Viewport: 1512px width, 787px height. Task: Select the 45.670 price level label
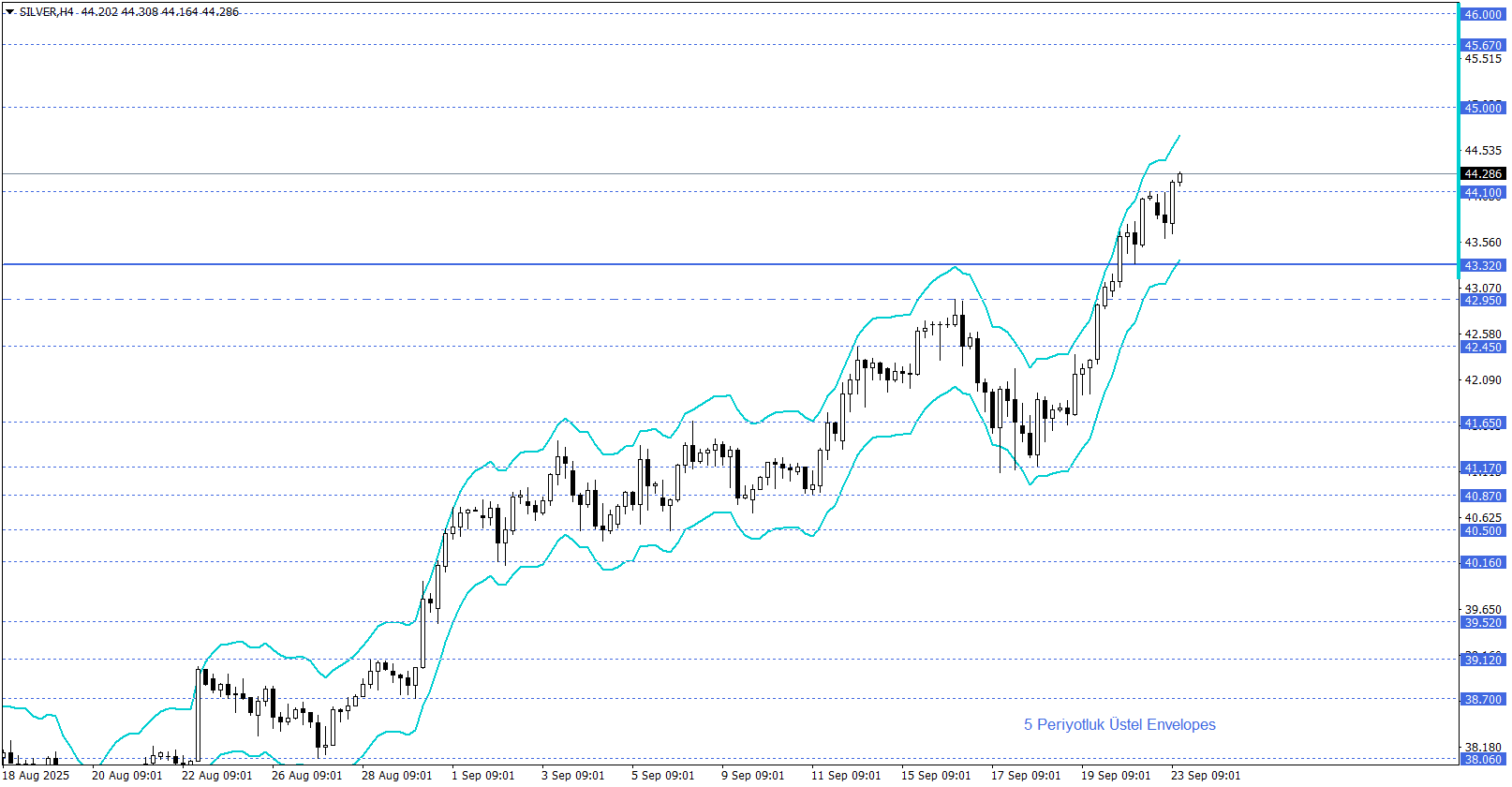(1483, 45)
